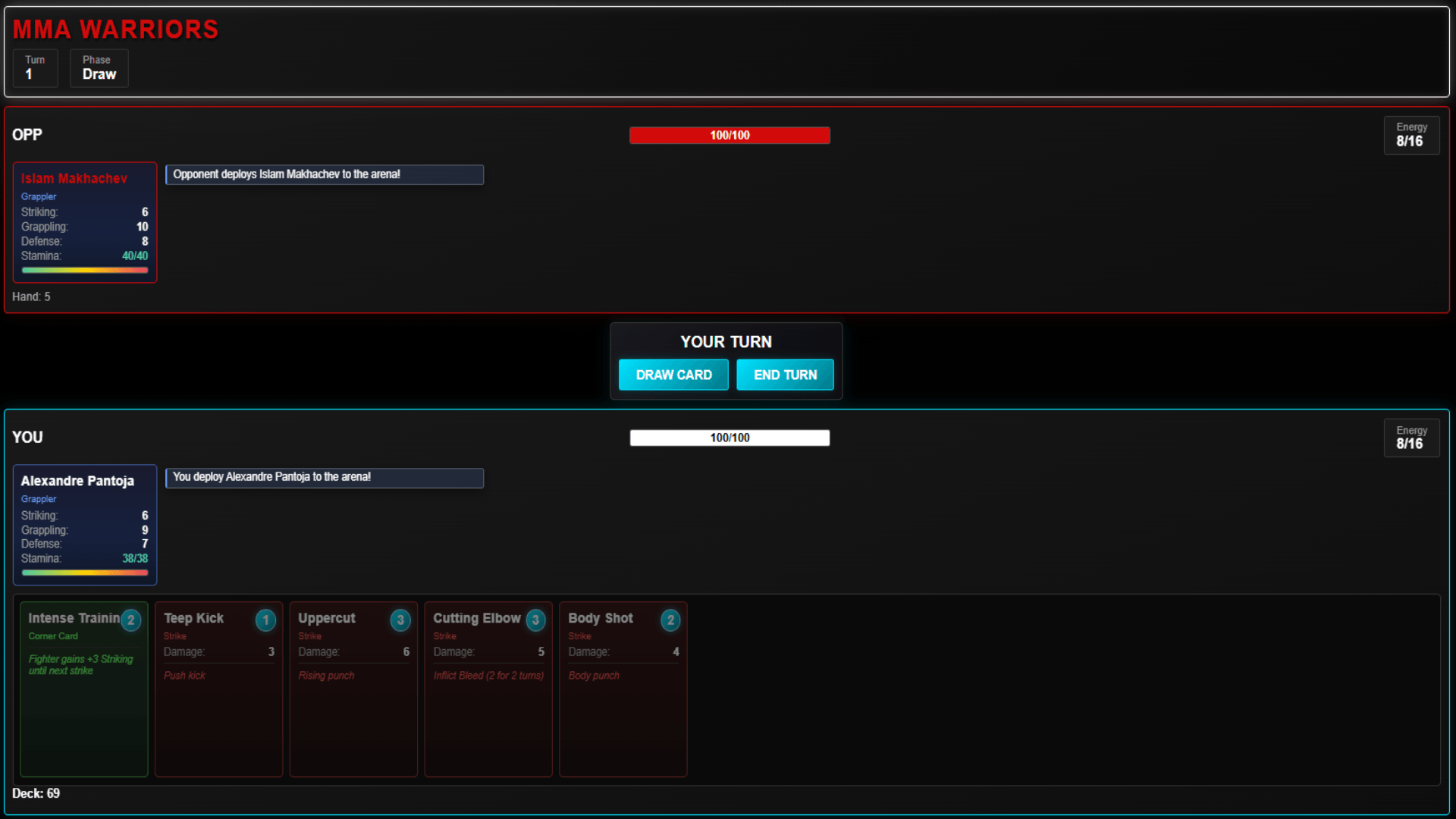1456x819 pixels.
Task: Select the Intense Training corner card
Action: click(84, 705)
